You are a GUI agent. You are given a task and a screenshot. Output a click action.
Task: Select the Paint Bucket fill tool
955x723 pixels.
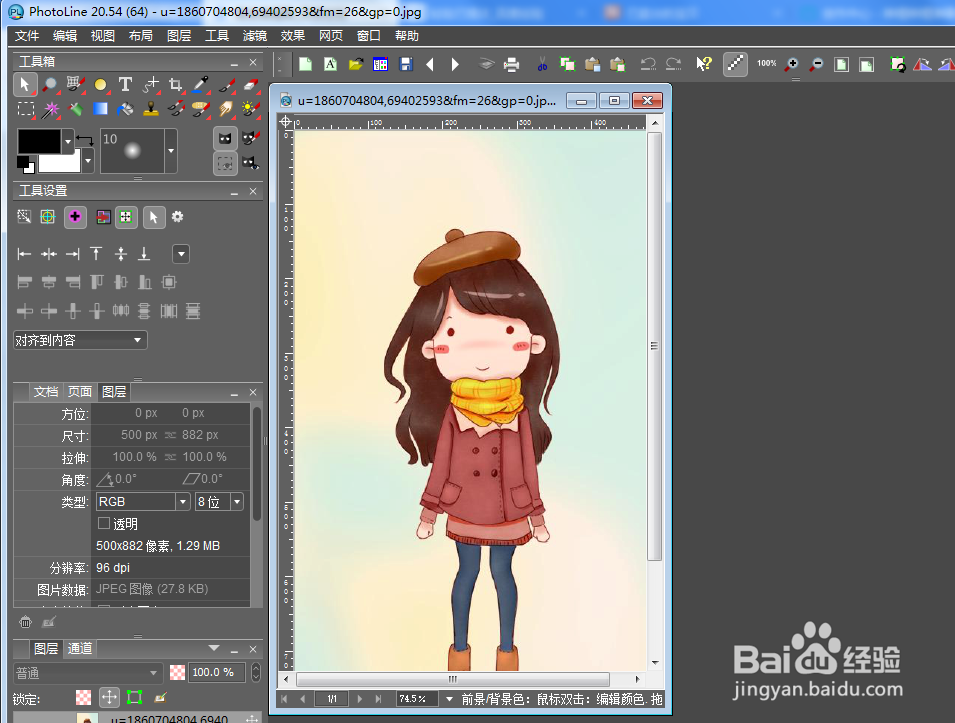[x=125, y=110]
